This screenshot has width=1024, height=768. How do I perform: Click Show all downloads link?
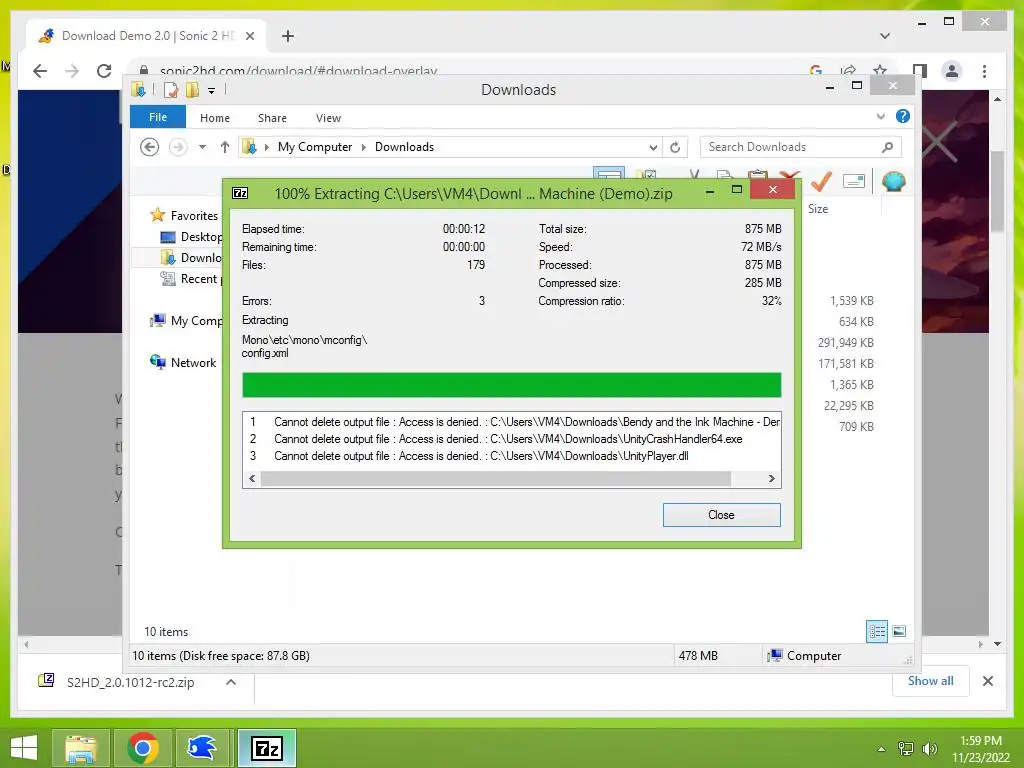pyautogui.click(x=930, y=680)
